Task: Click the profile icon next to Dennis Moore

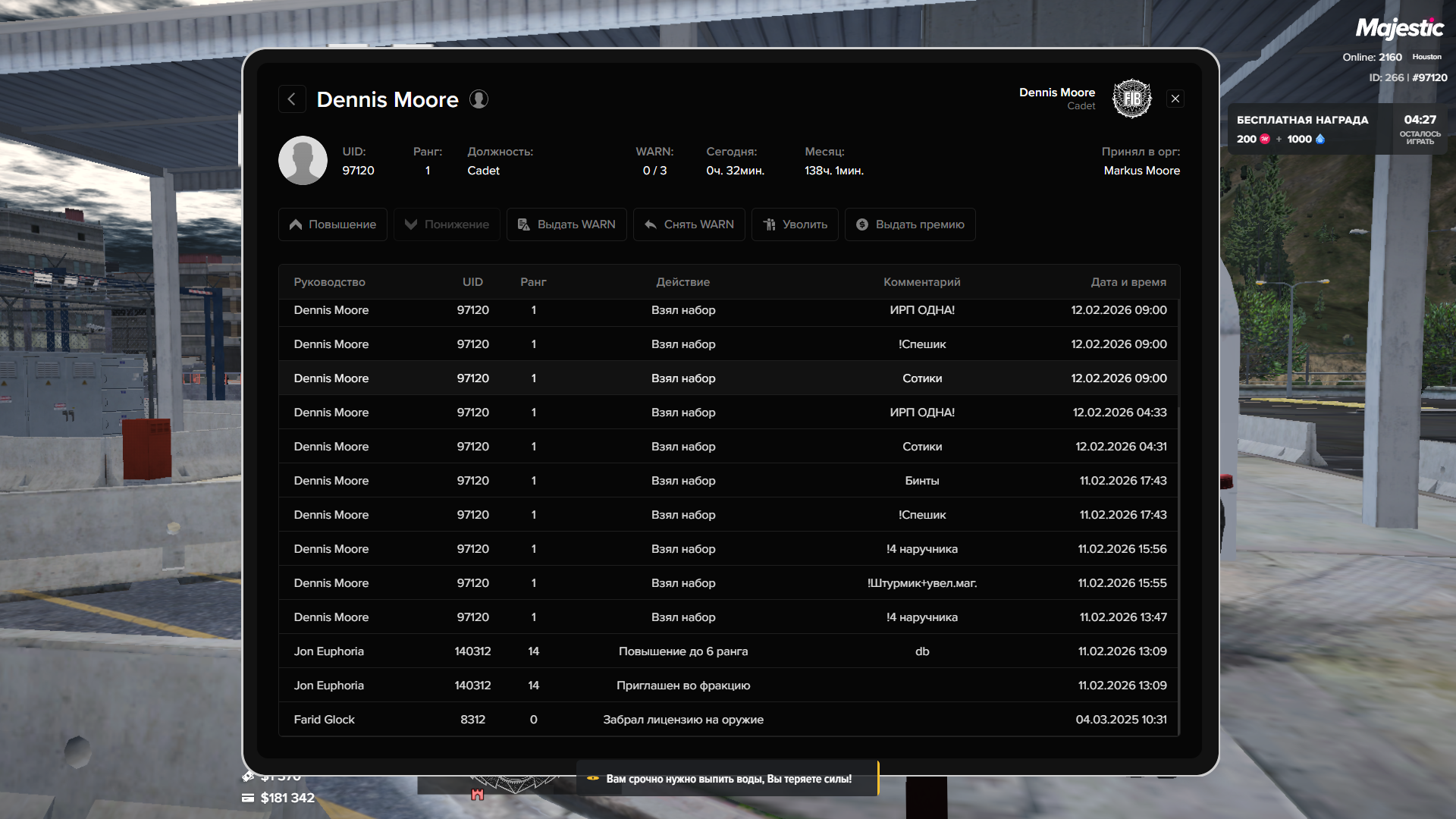Action: click(479, 99)
